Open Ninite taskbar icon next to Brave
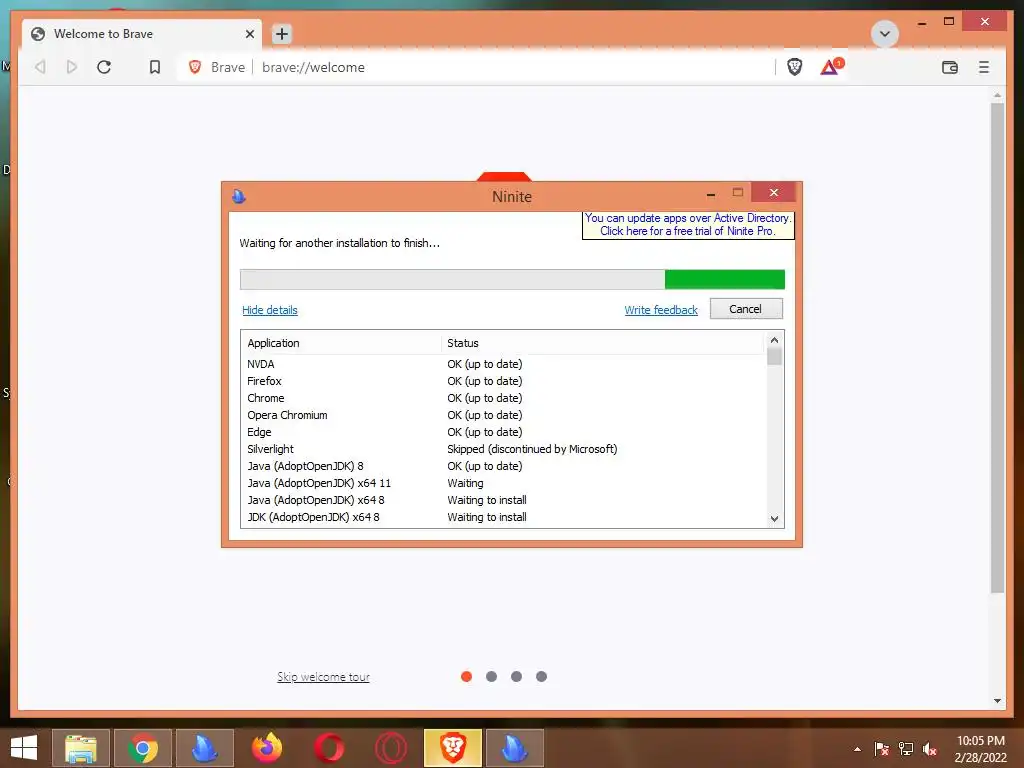 click(x=515, y=748)
